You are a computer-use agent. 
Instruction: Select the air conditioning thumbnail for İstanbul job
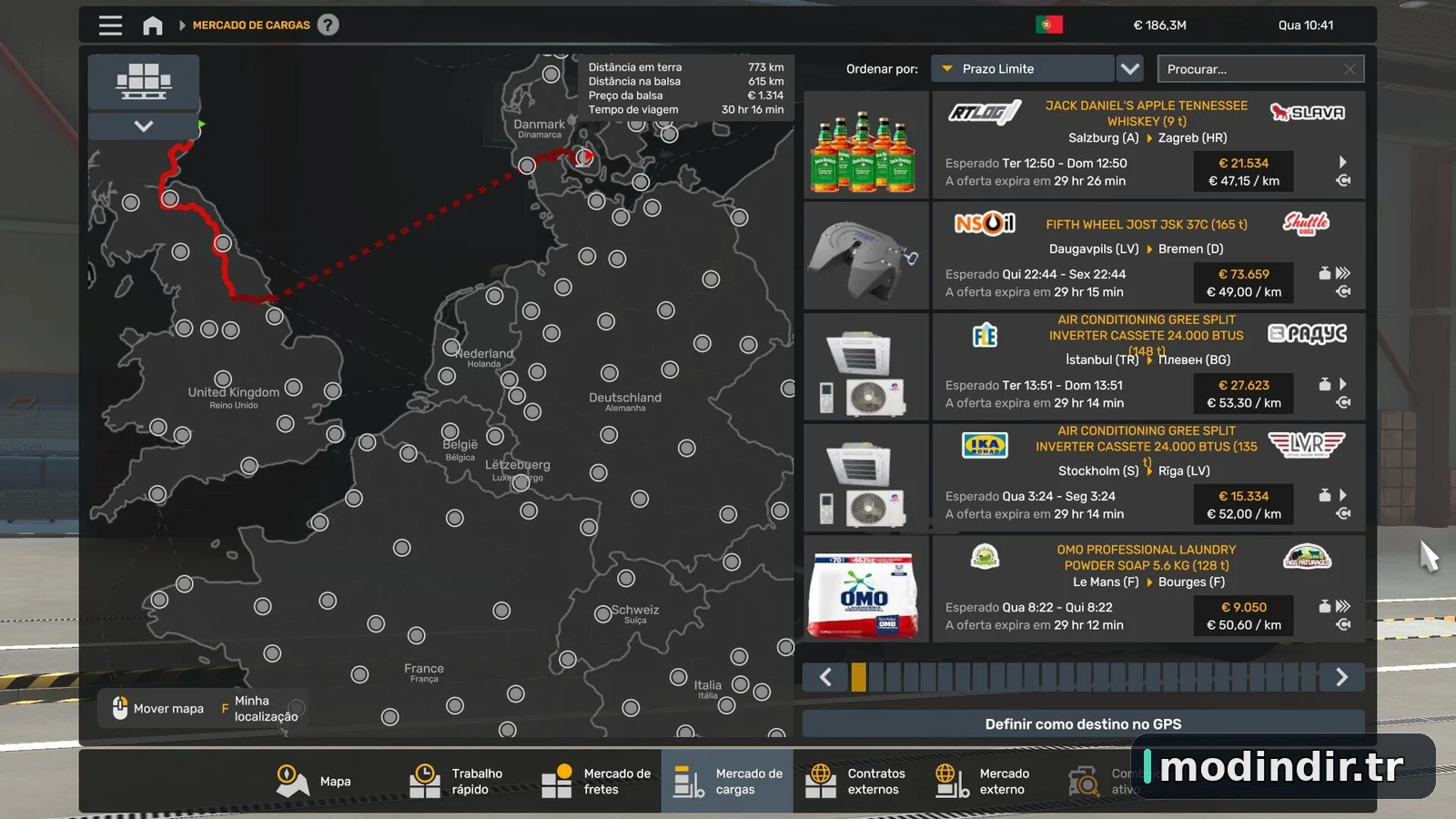coord(866,368)
